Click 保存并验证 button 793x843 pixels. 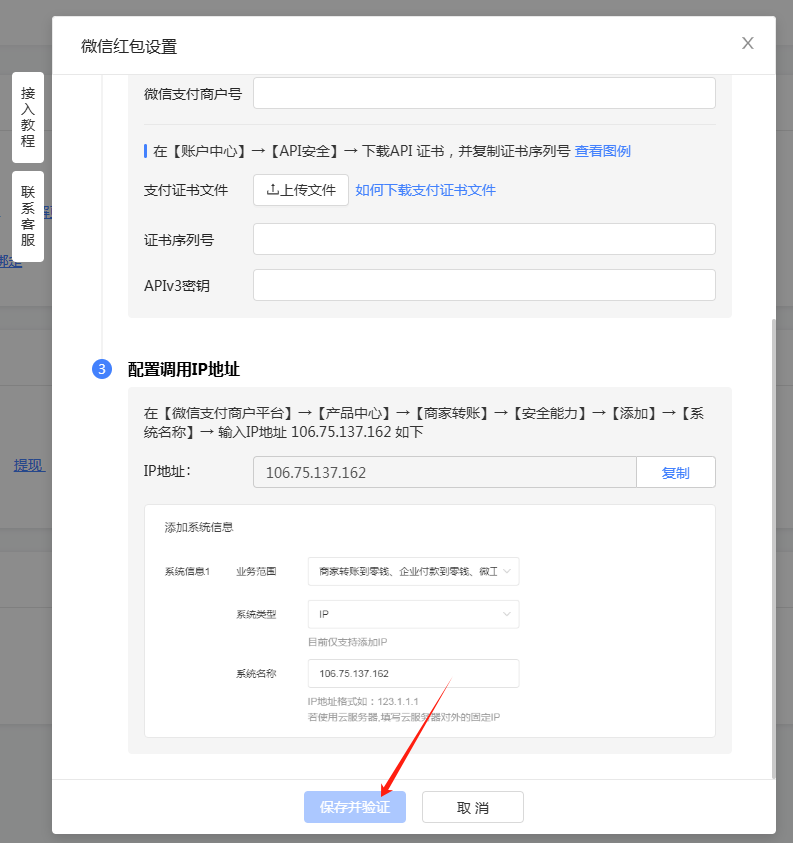(355, 807)
